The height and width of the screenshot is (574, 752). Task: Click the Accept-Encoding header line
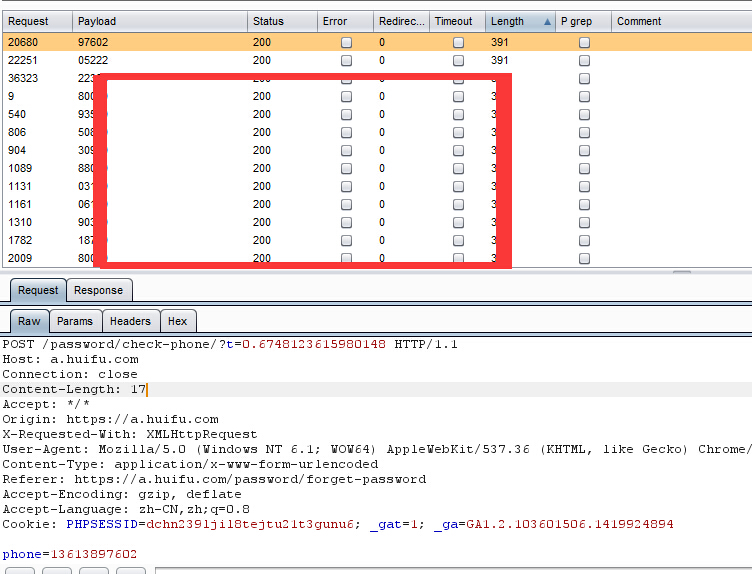coord(122,494)
